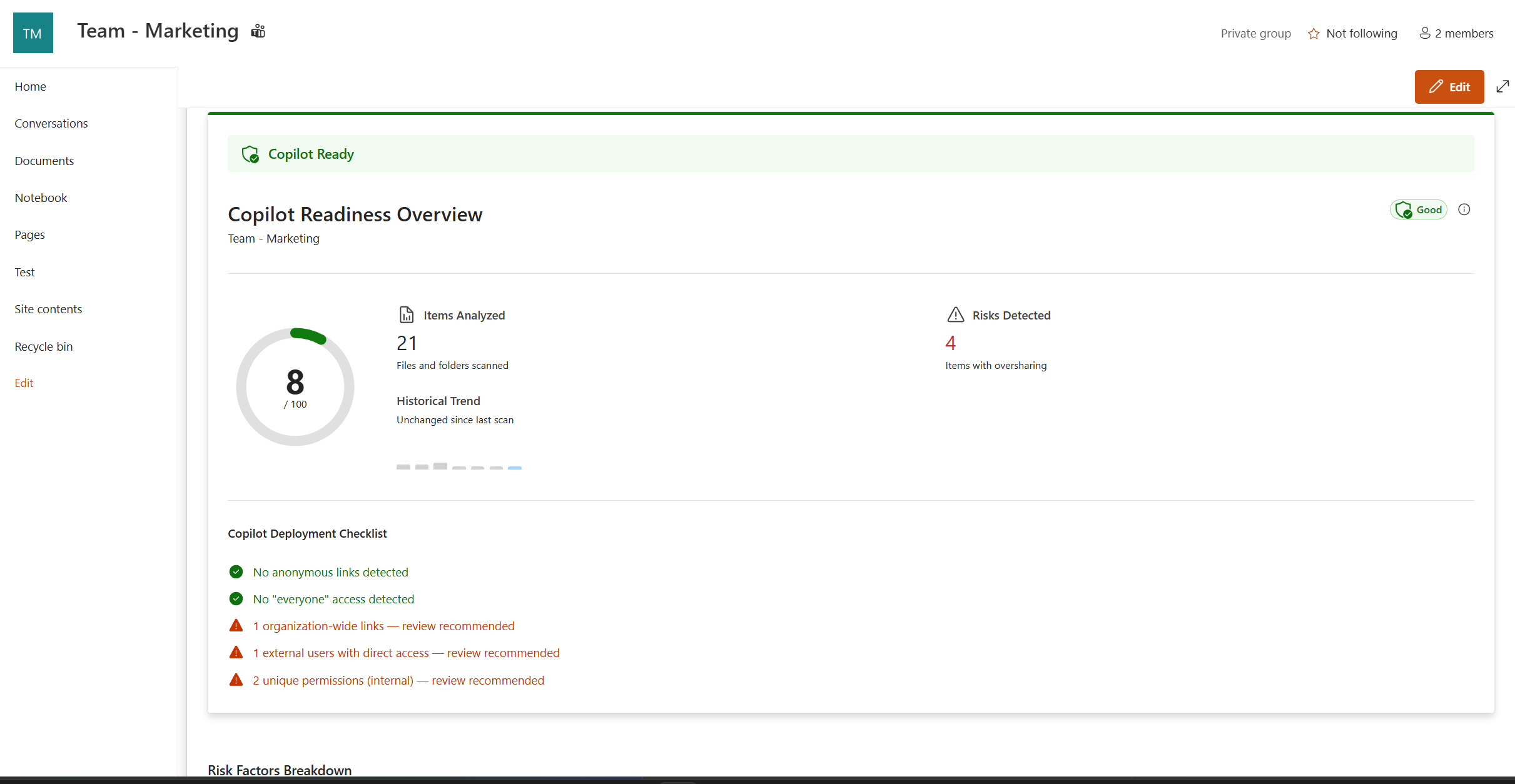Click the info icon next to Good badge
The image size is (1515, 784).
pyautogui.click(x=1464, y=209)
